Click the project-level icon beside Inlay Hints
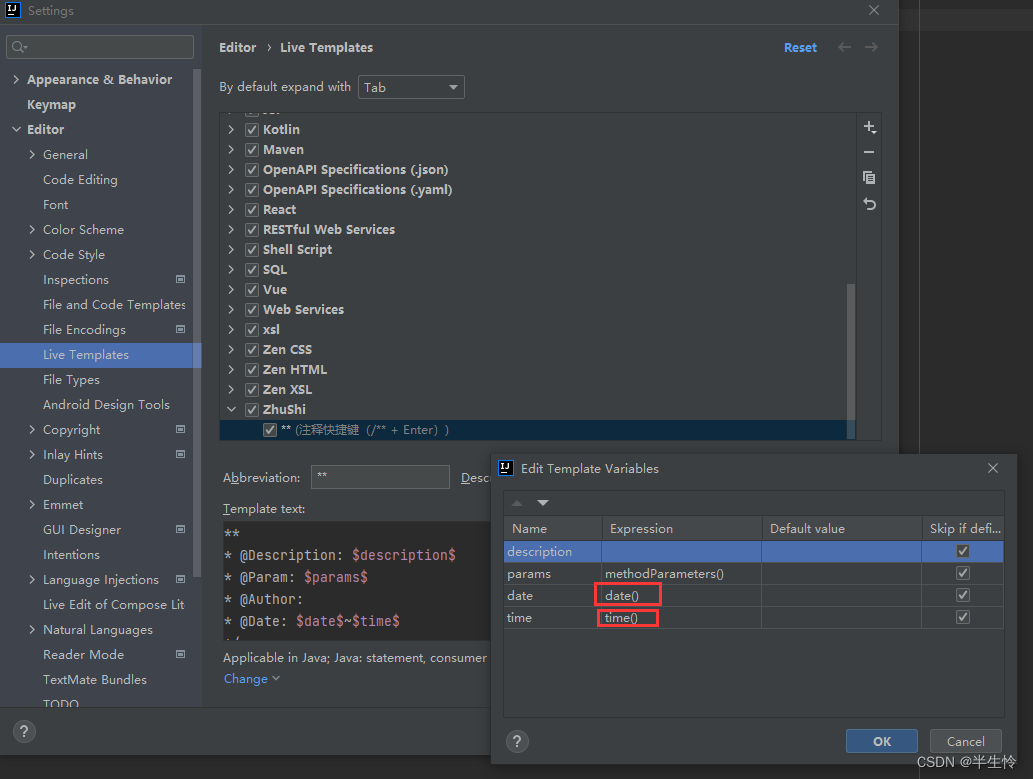 coord(181,455)
